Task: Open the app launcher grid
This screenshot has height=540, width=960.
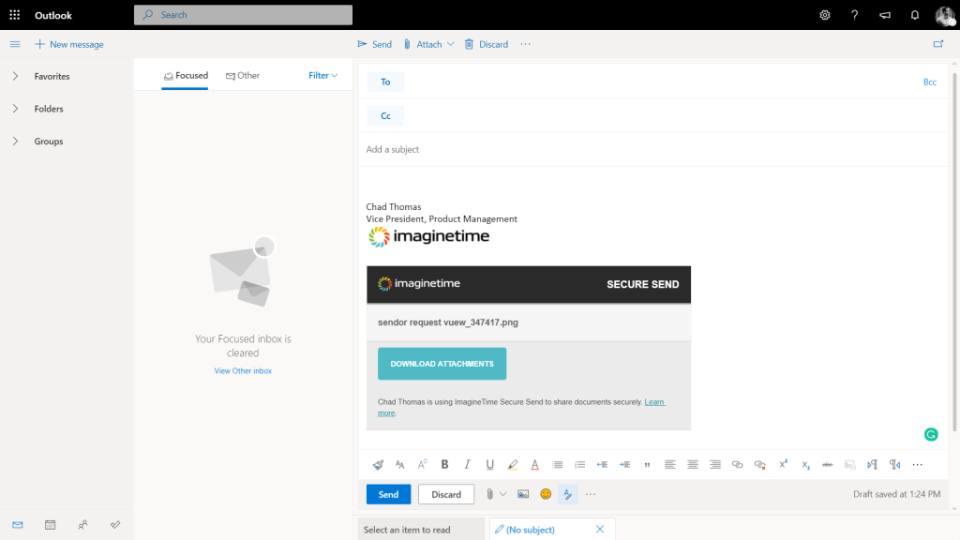Action: tap(15, 15)
